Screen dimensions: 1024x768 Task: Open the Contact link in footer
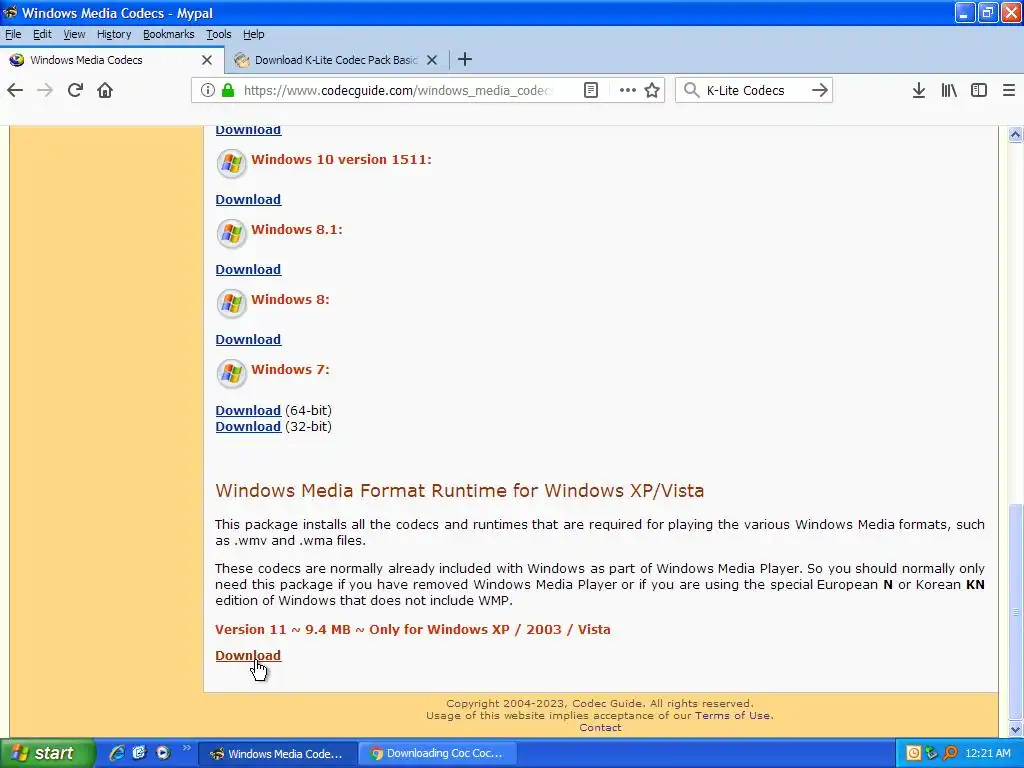(600, 728)
